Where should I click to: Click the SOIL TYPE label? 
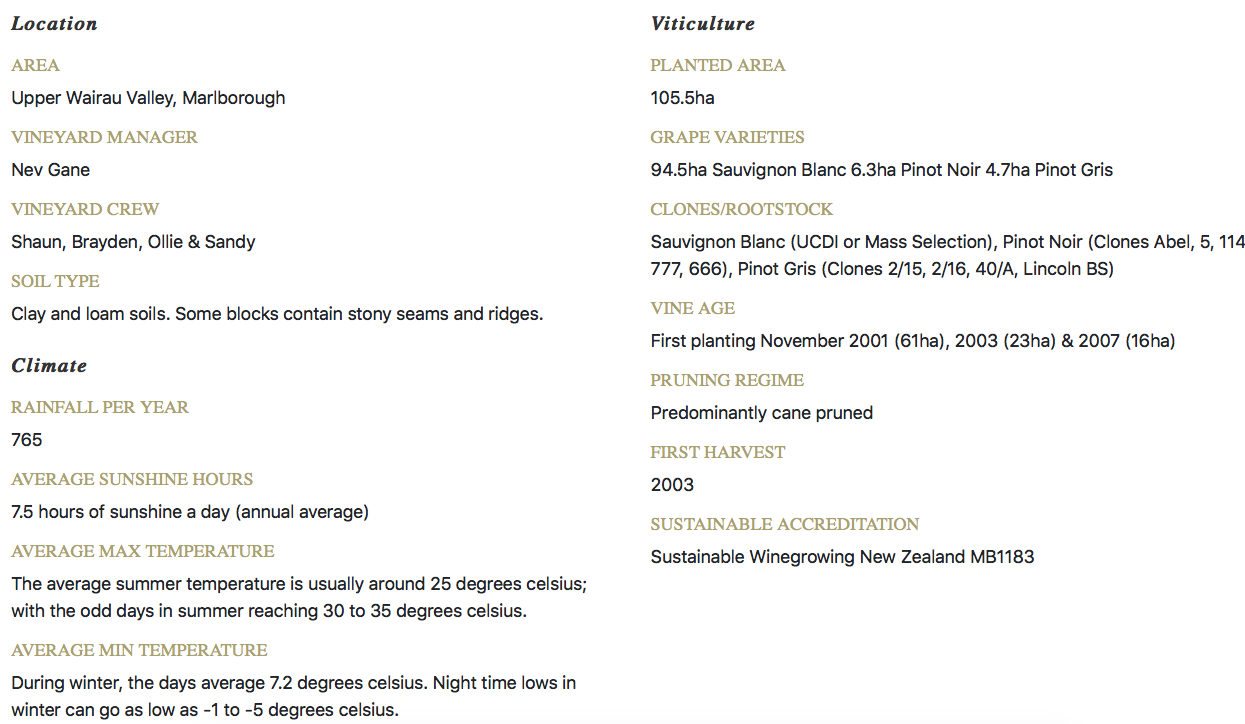point(56,282)
